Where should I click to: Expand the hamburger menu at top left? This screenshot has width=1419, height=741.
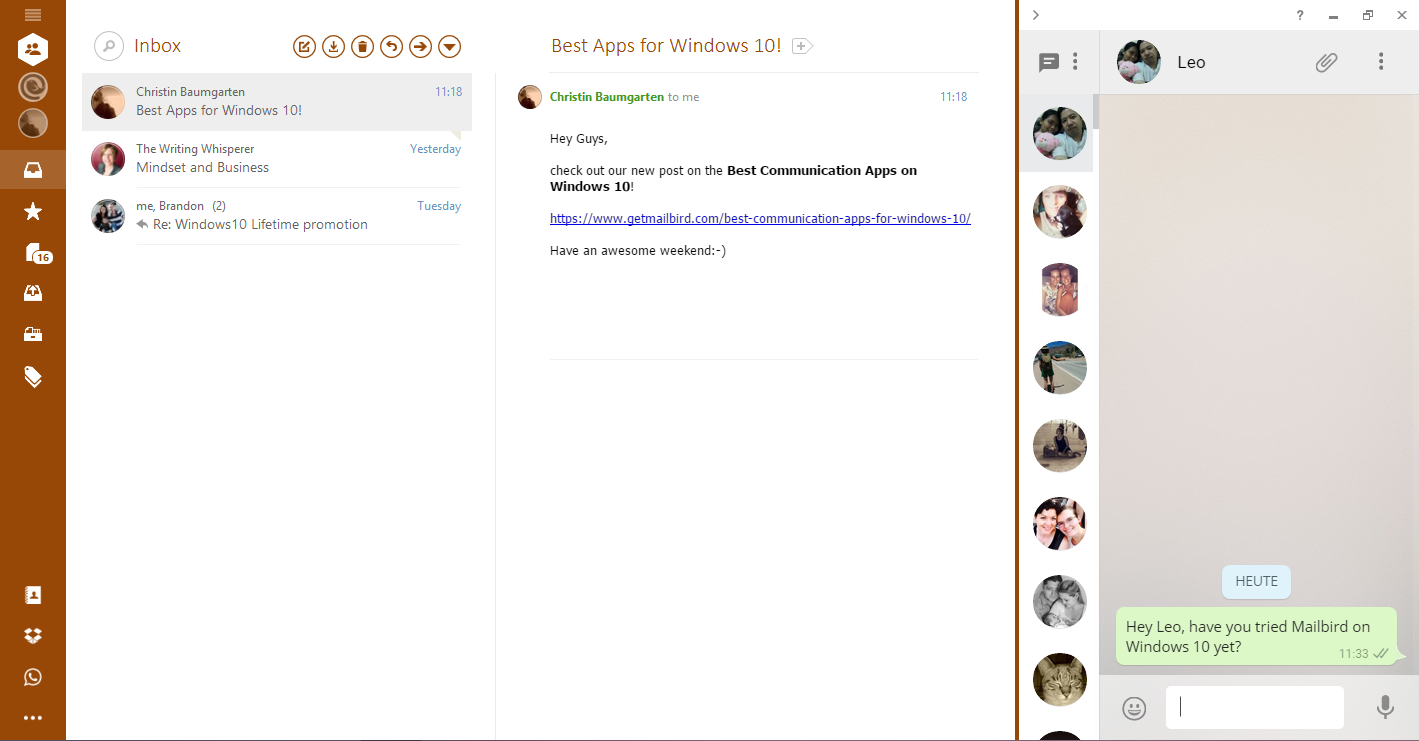33,15
